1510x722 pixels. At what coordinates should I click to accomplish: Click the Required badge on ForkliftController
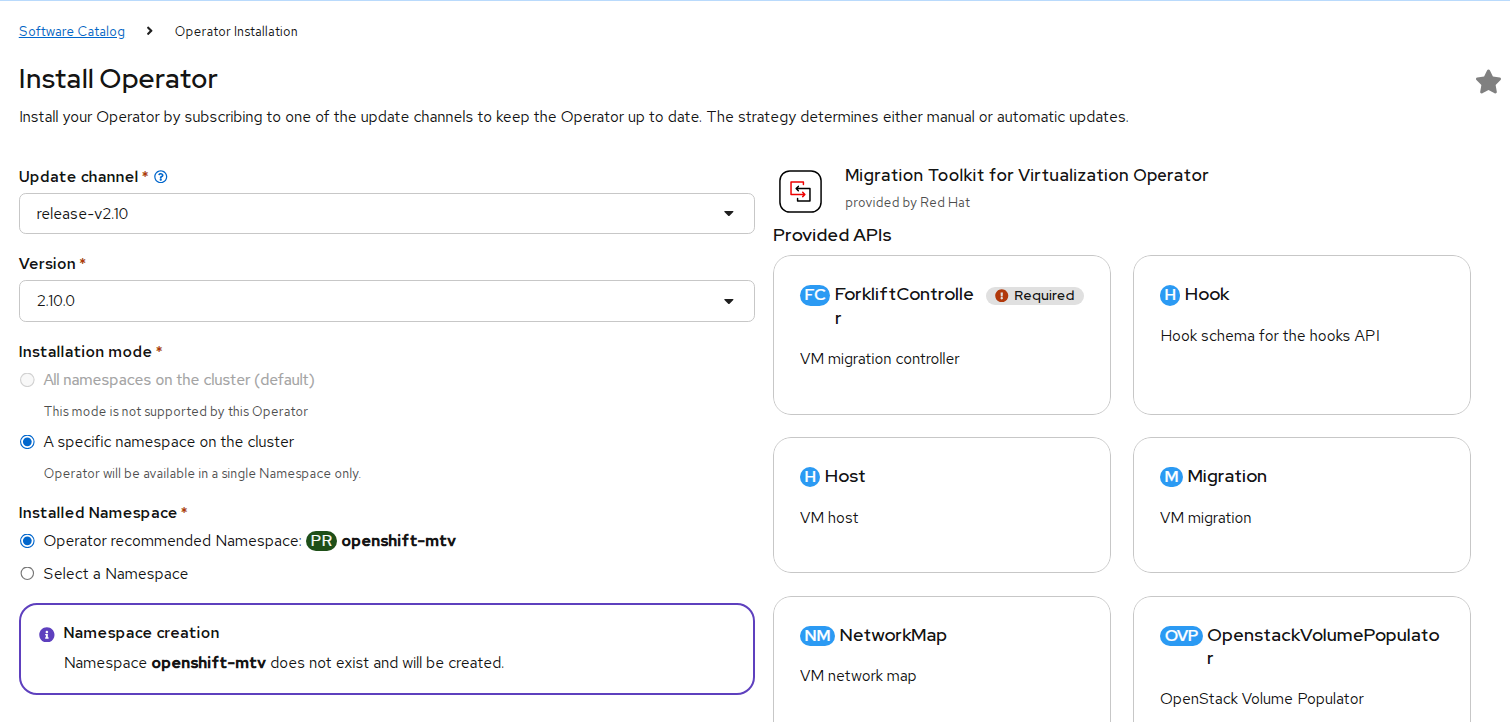coord(1035,296)
